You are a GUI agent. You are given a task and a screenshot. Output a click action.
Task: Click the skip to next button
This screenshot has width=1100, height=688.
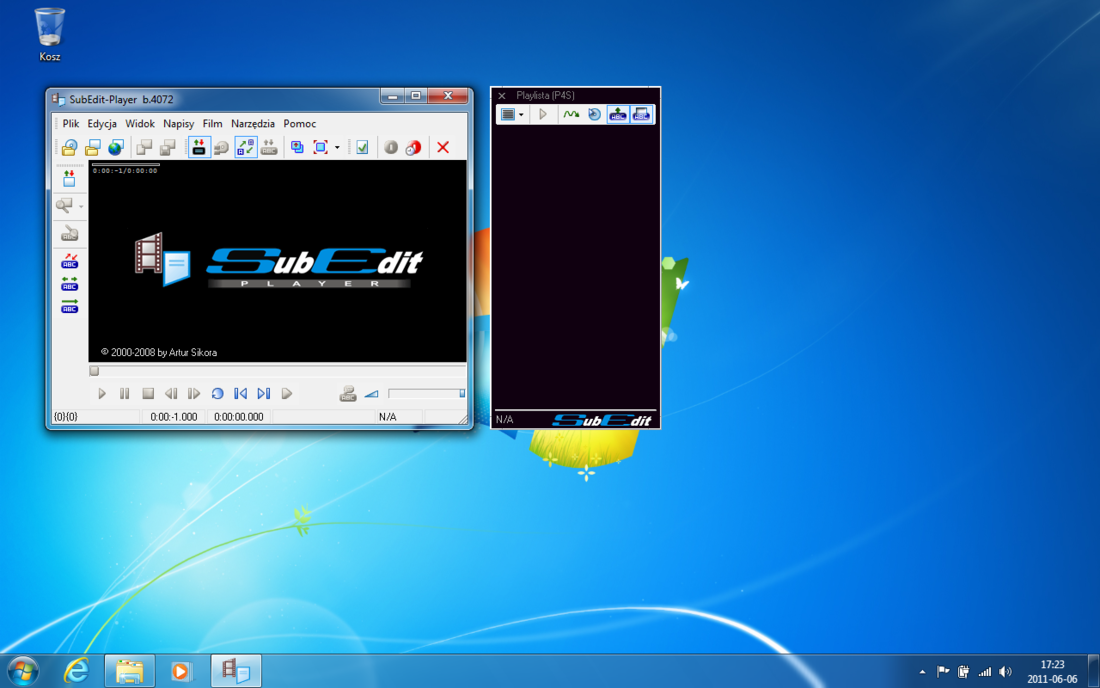[264, 394]
